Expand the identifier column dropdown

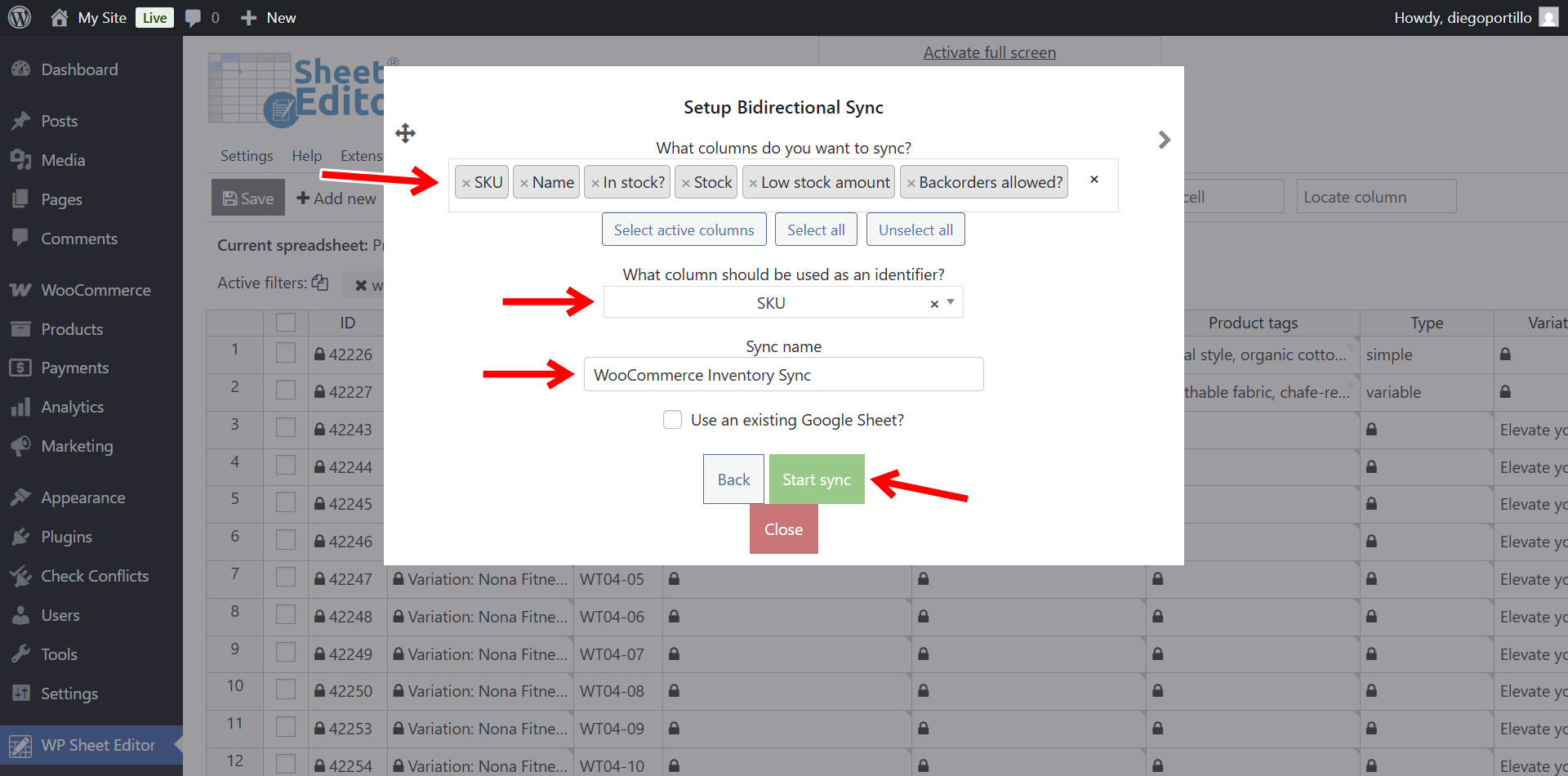pyautogui.click(x=951, y=302)
